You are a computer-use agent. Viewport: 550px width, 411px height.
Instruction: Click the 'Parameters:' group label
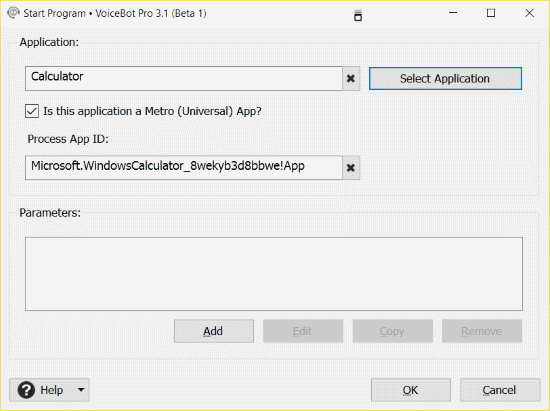50,213
